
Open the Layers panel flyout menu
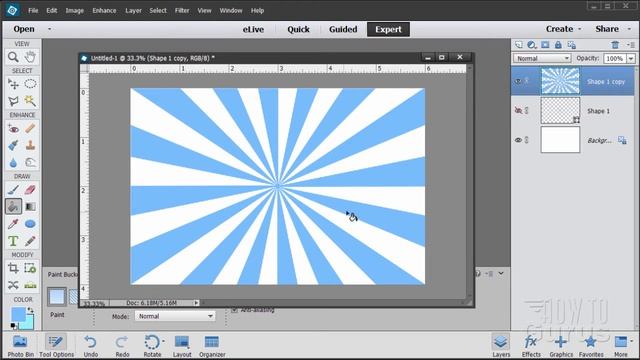[631, 45]
